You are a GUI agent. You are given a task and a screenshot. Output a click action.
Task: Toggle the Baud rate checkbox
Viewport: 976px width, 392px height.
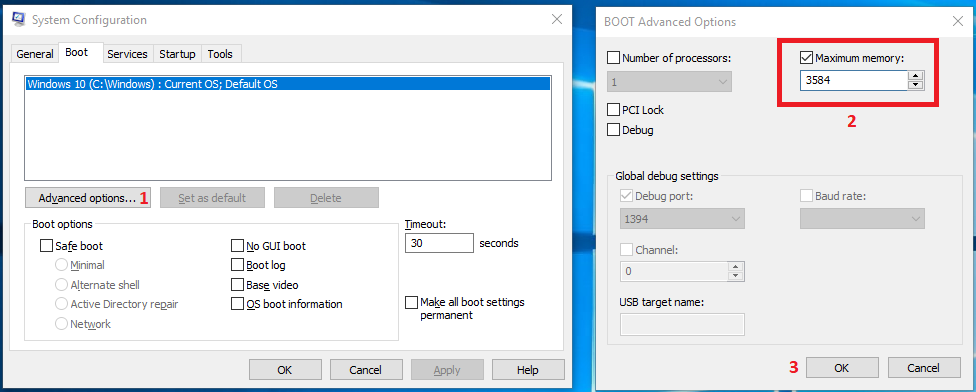coord(806,197)
